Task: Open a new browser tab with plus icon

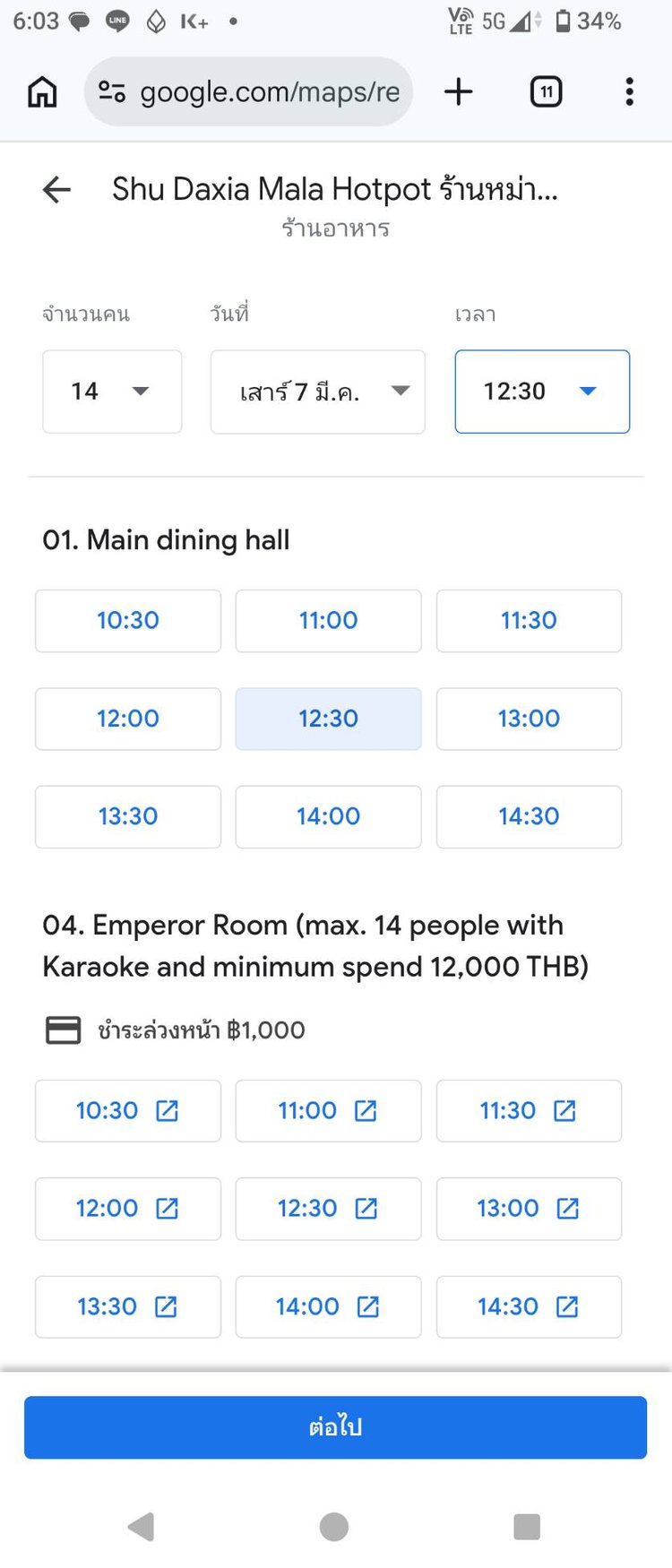Action: click(x=458, y=91)
